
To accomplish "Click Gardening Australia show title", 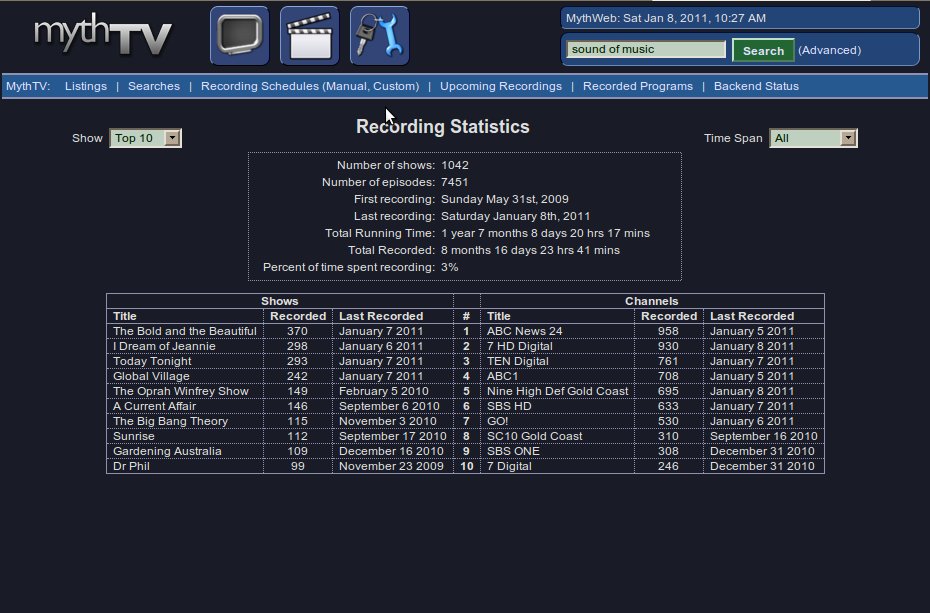I will [x=167, y=451].
